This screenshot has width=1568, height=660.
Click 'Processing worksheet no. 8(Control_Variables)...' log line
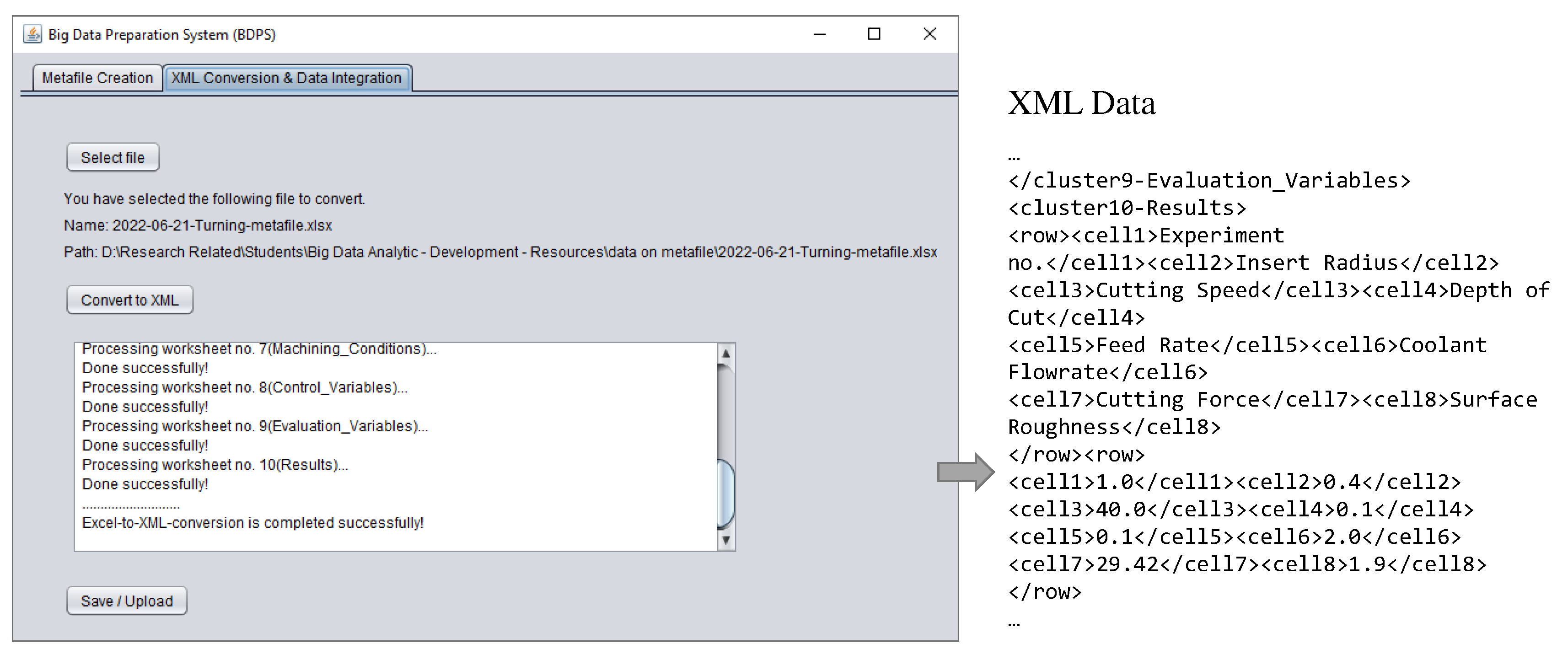click(245, 387)
